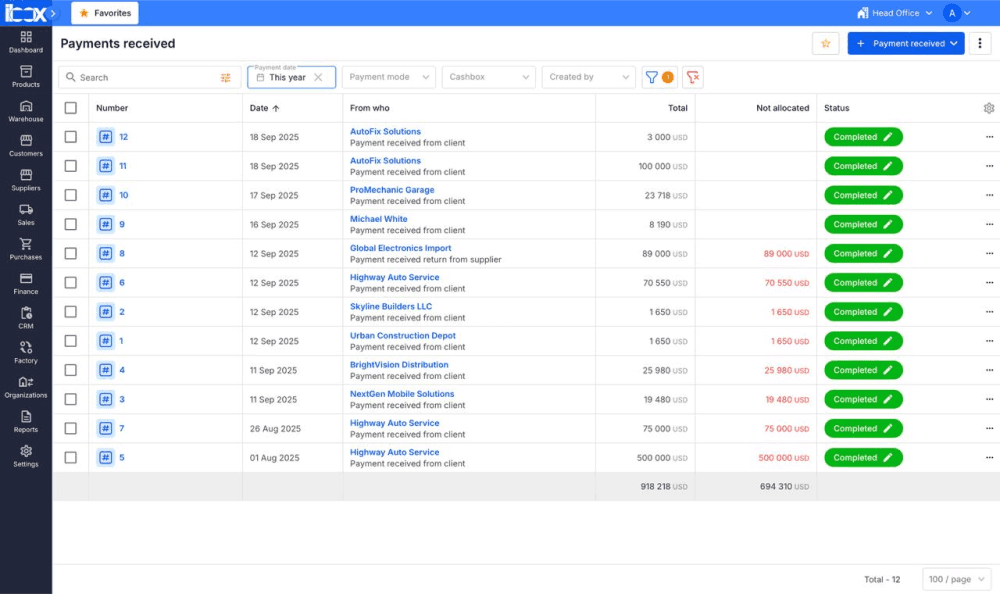Click the star favorite icon near Payment received
Image resolution: width=1000 pixels, height=594 pixels.
(827, 44)
